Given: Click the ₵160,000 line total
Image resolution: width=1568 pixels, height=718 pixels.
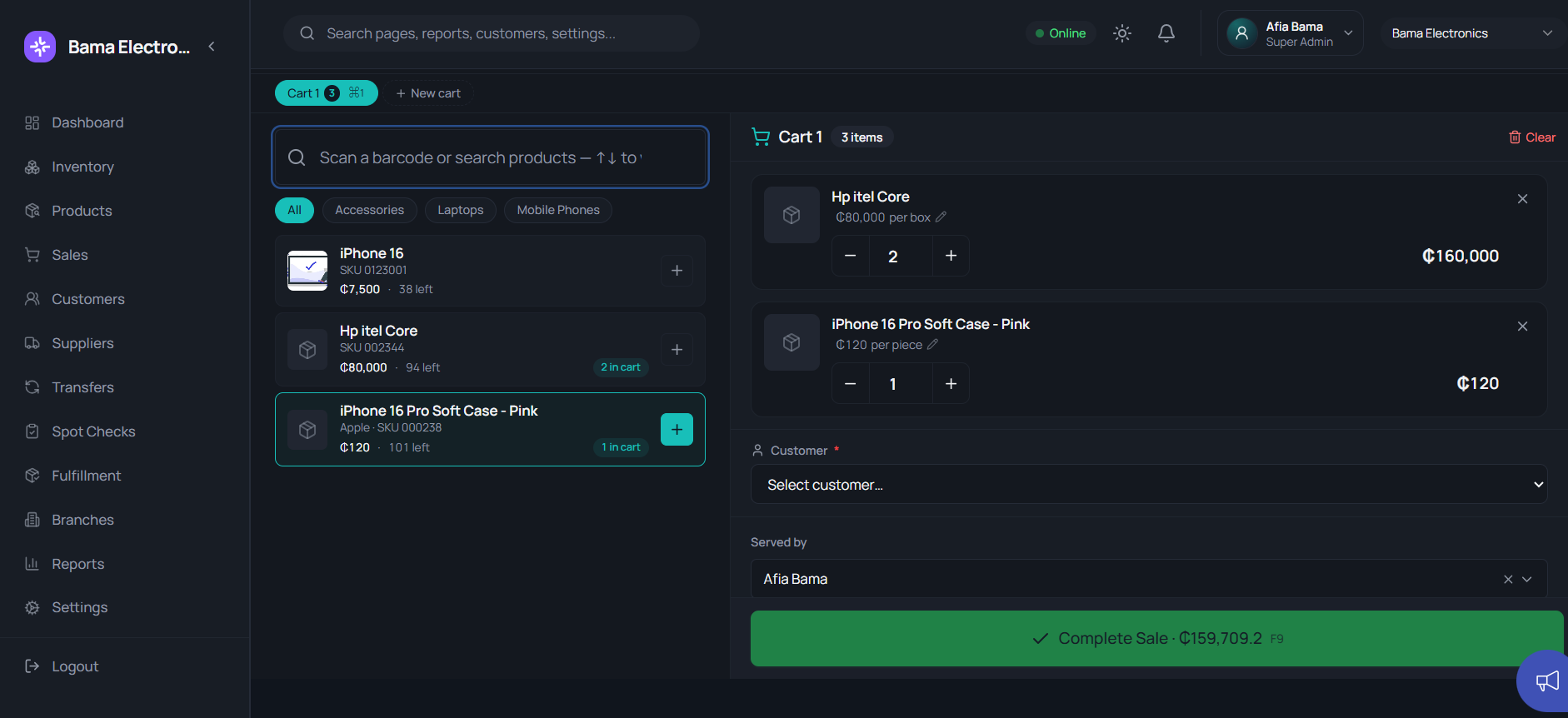Looking at the screenshot, I should click(1460, 256).
